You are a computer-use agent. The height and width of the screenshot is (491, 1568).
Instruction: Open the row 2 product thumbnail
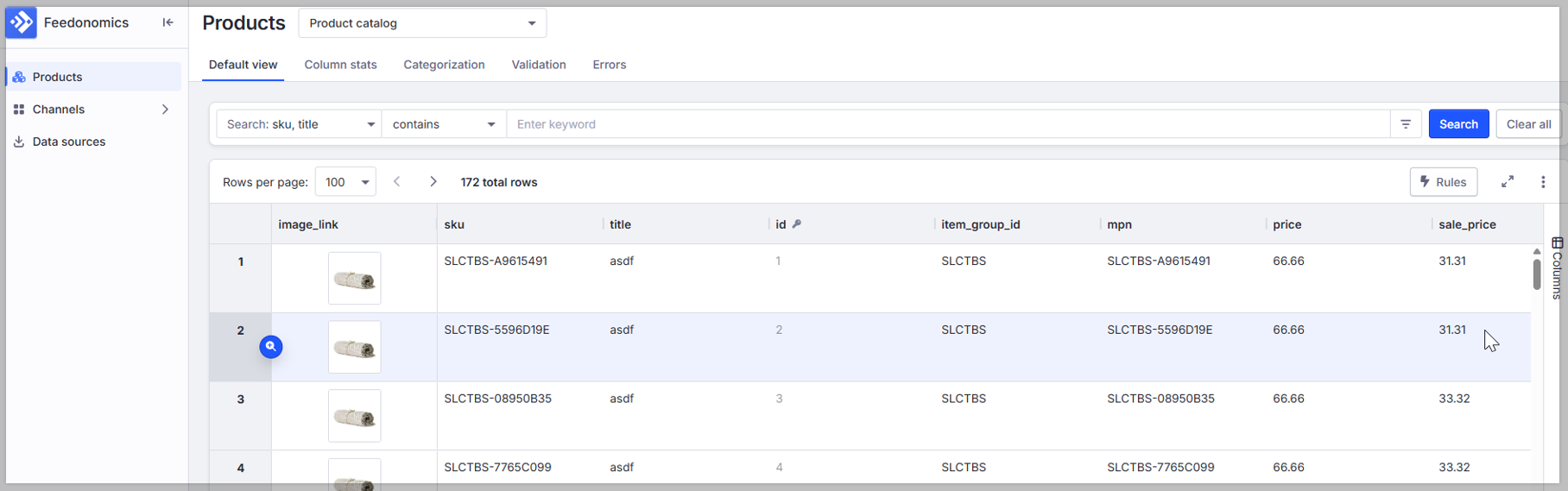tap(354, 347)
